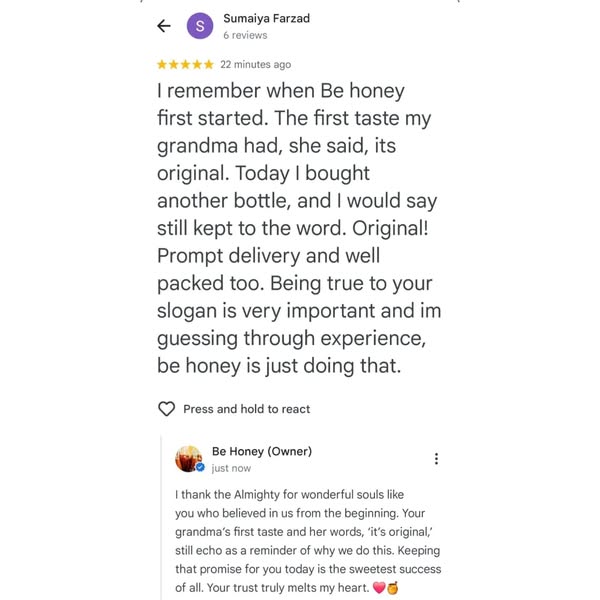
Task: Click the blue verified badge on owner avatar
Action: pos(200,467)
